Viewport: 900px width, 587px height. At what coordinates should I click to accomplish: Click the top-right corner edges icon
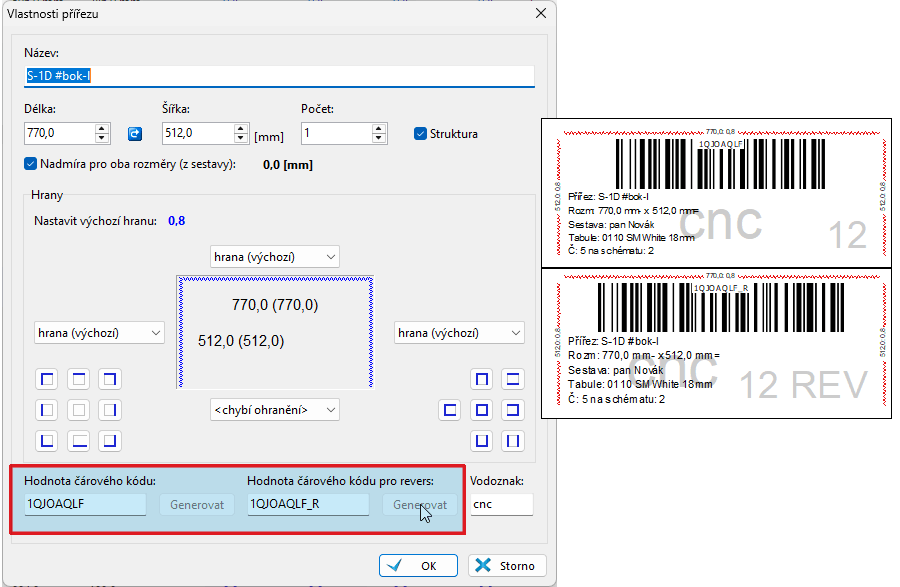(110, 379)
